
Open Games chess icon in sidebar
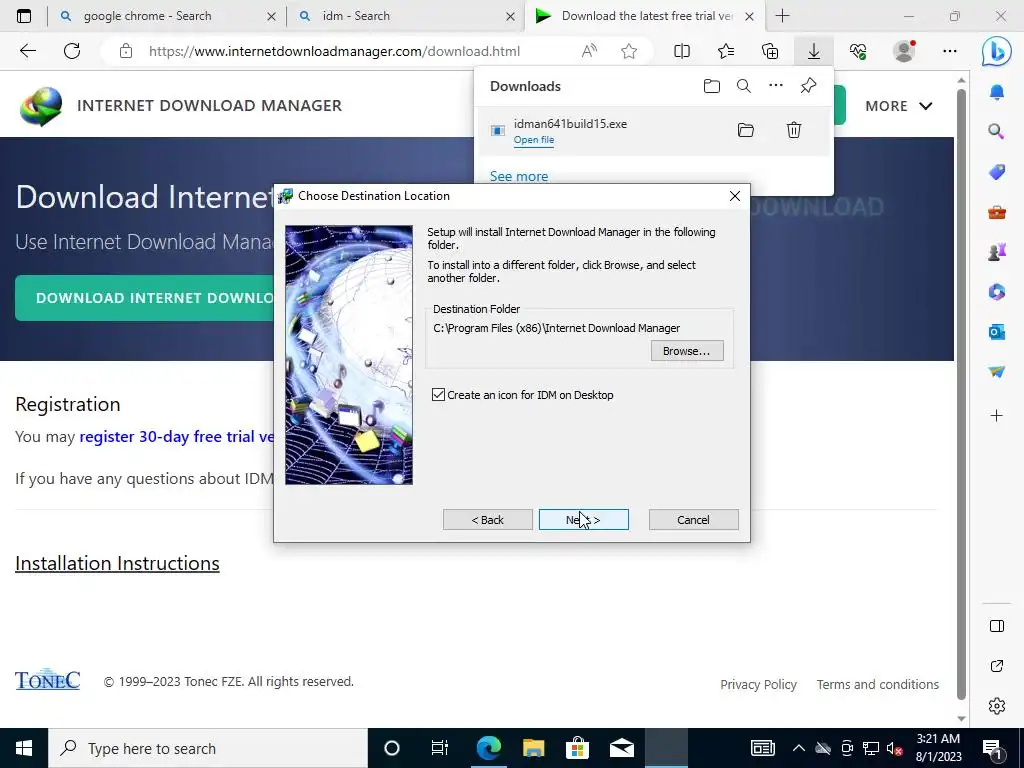(x=997, y=252)
